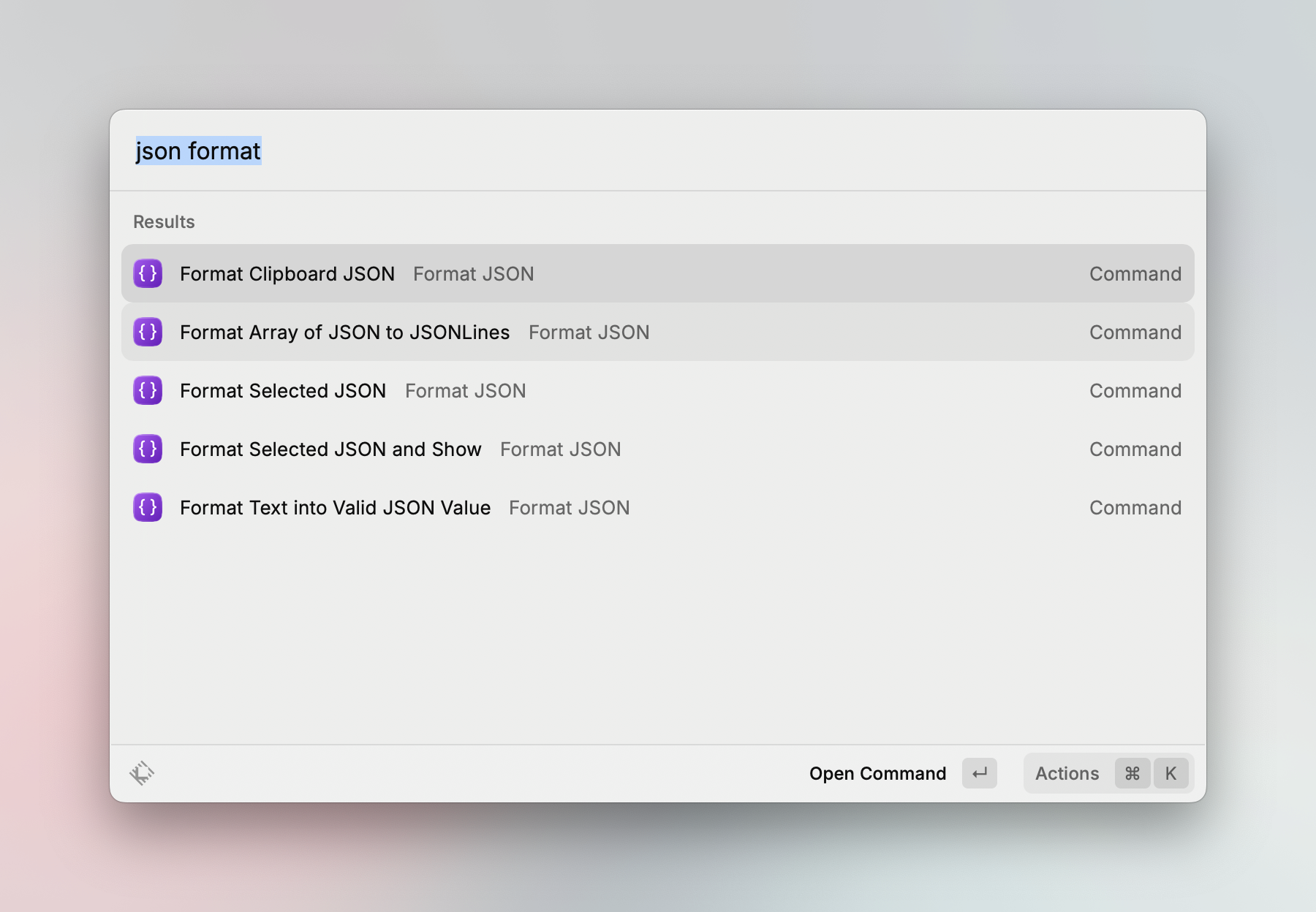Click the 'json format' search field
This screenshot has width=1316, height=912.
coord(585,151)
